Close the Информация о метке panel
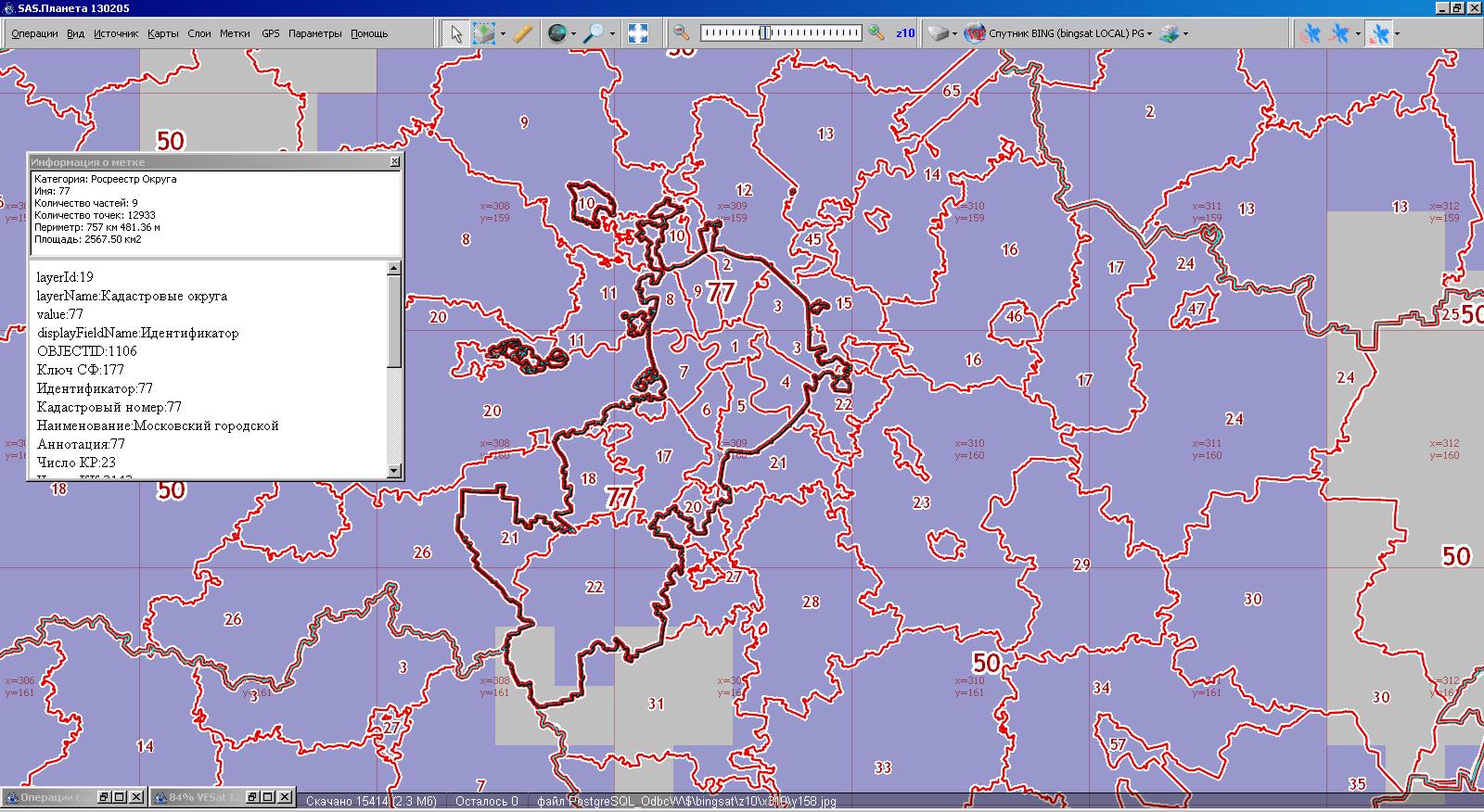The width and height of the screenshot is (1484, 812). click(394, 161)
